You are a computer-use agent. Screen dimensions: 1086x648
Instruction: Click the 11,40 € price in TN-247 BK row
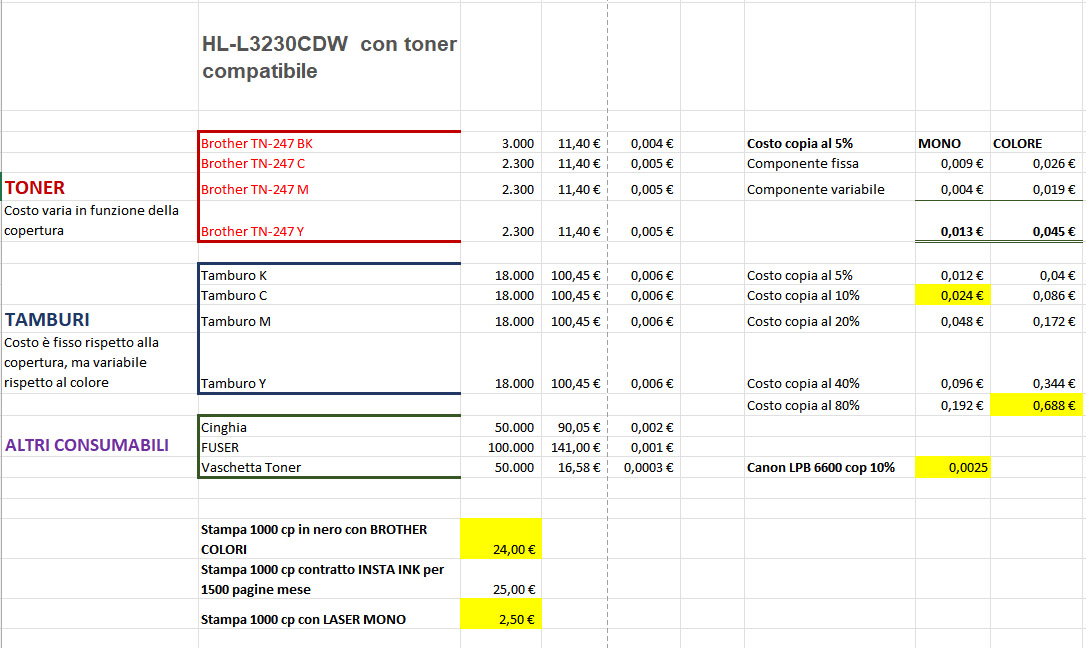coord(575,143)
